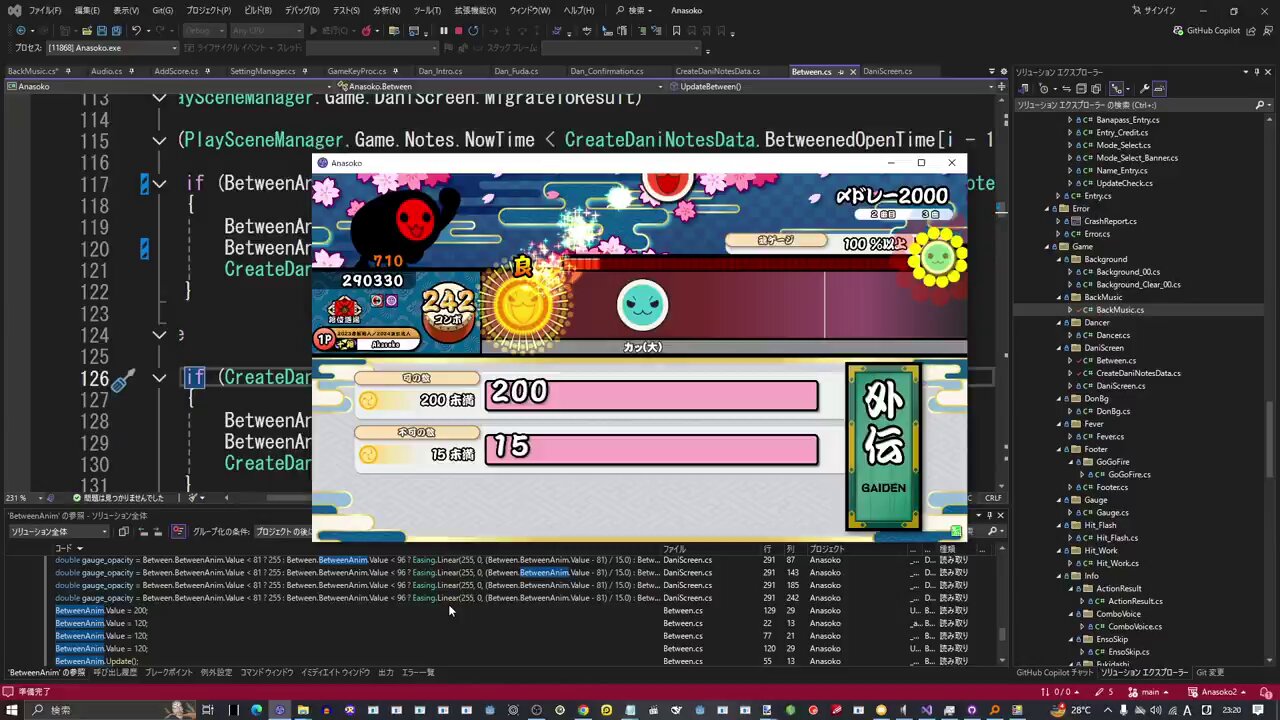Open Microsoft Edge from the taskbar
This screenshot has width=1280, height=720.
(256, 710)
